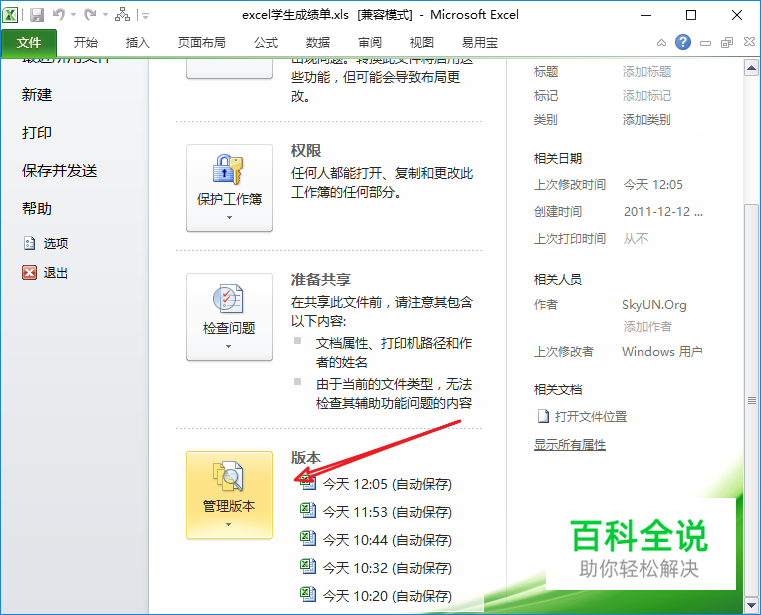Image resolution: width=761 pixels, height=615 pixels.
Task: Click the Undo arrow icon
Action: [x=58, y=15]
